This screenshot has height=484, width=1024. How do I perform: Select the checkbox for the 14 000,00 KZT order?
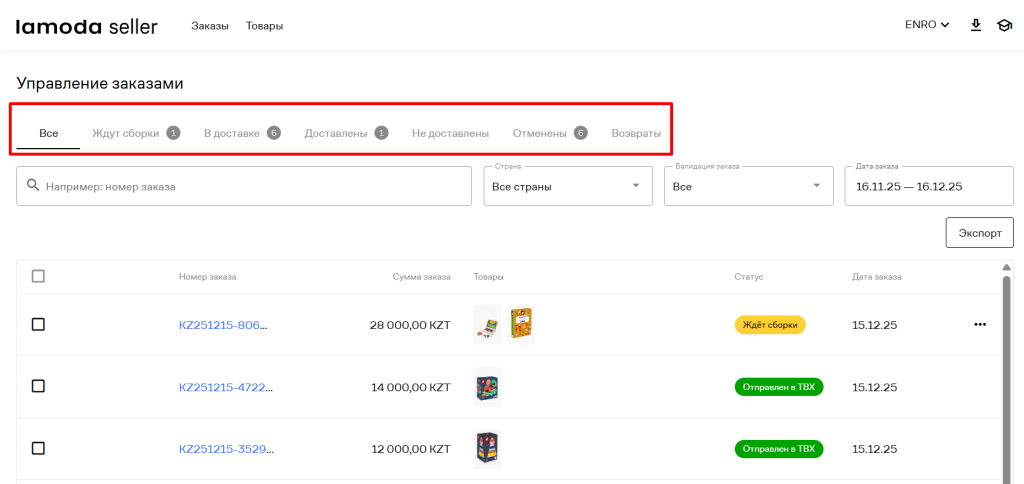coord(38,386)
